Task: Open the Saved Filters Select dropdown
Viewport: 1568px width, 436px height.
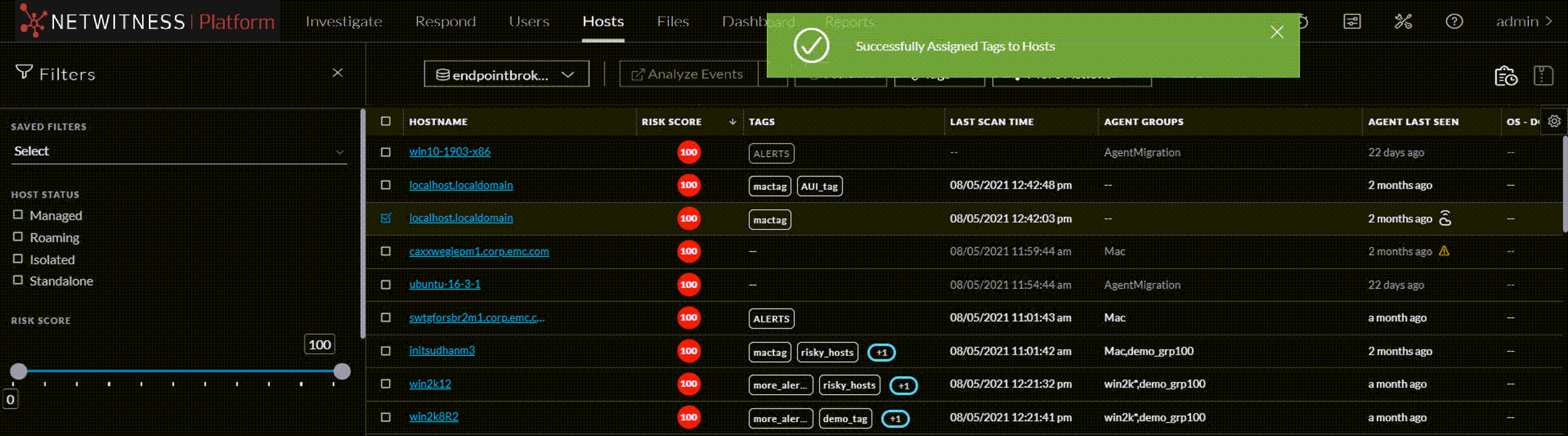Action: tap(178, 151)
